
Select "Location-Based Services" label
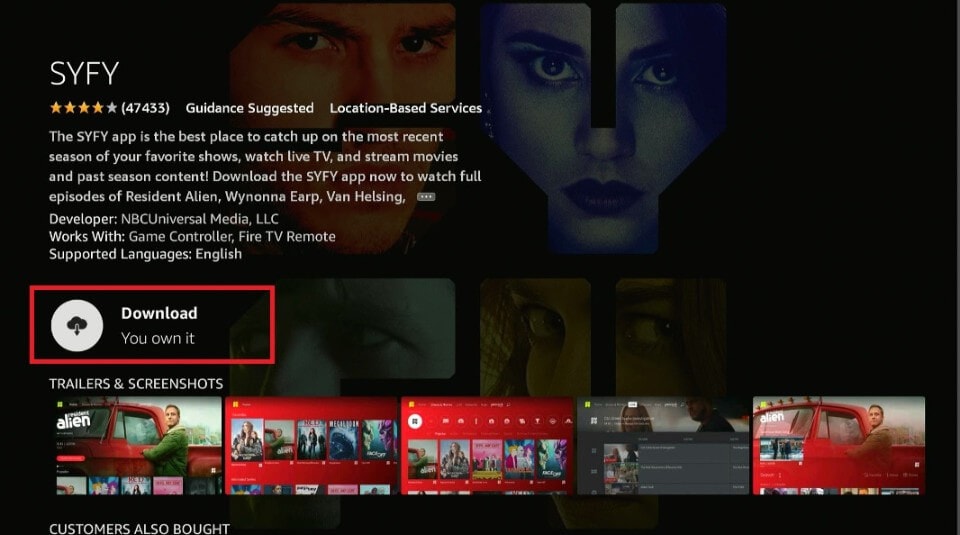point(406,108)
